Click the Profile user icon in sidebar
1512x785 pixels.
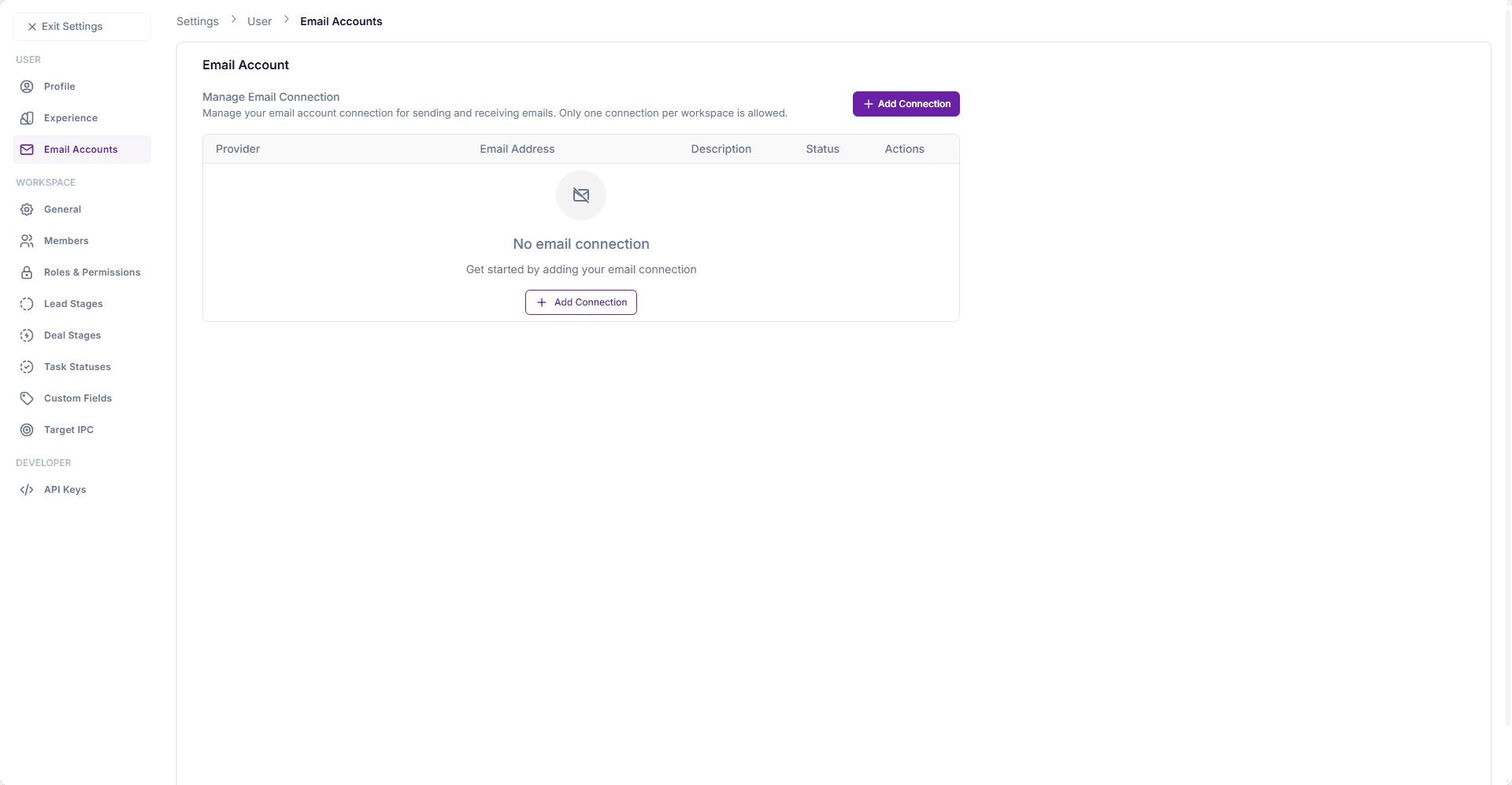[27, 87]
